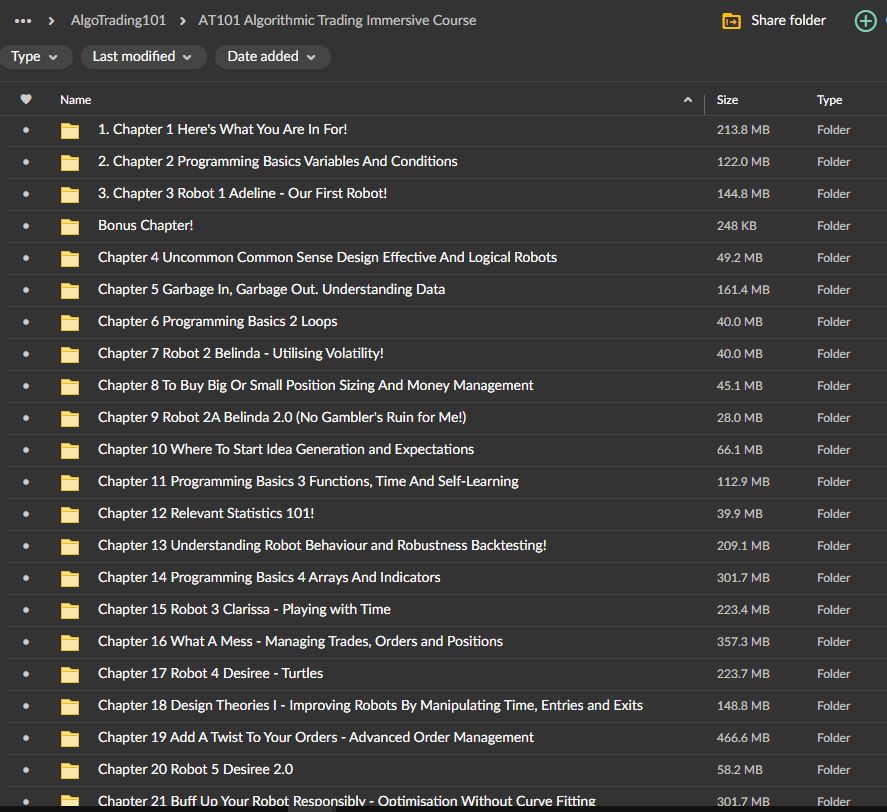The width and height of the screenshot is (887, 812).
Task: Click the ascending sort arrow beside Name
Action: (x=688, y=100)
